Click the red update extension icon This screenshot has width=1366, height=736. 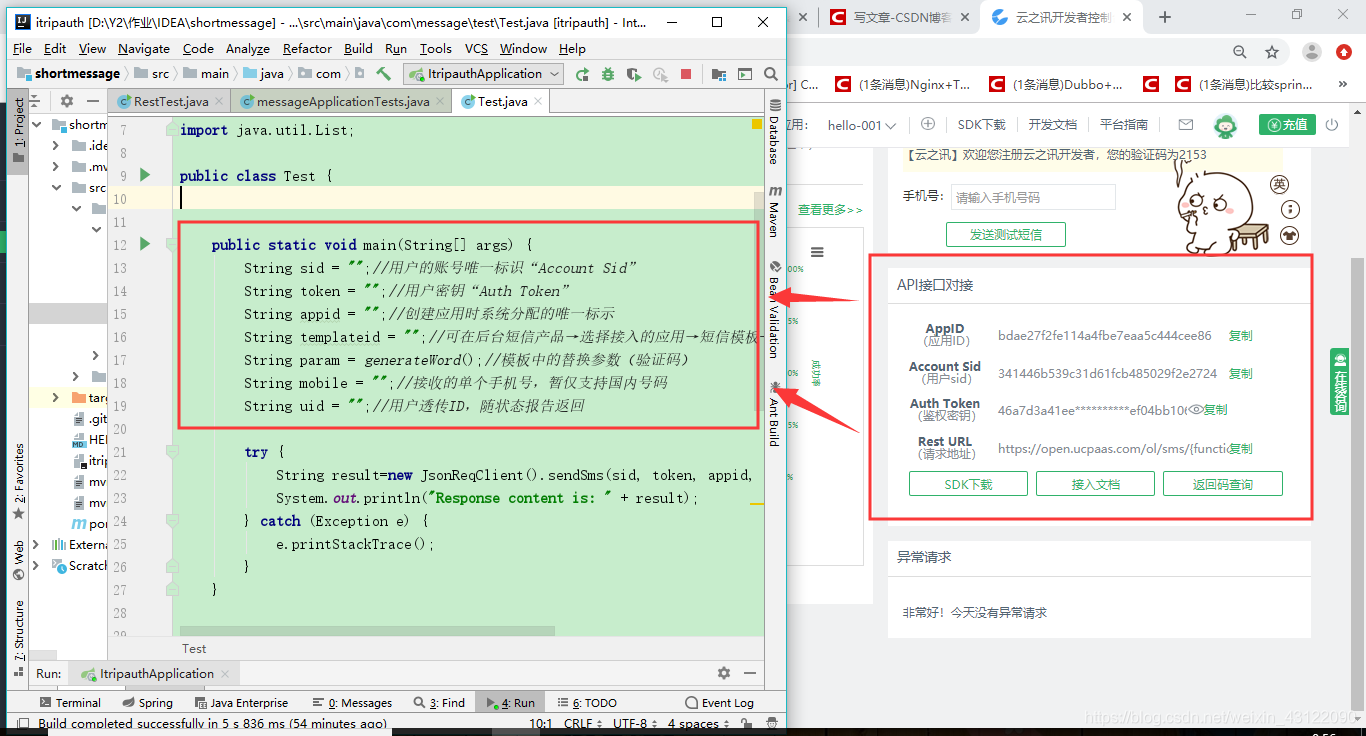point(1342,52)
